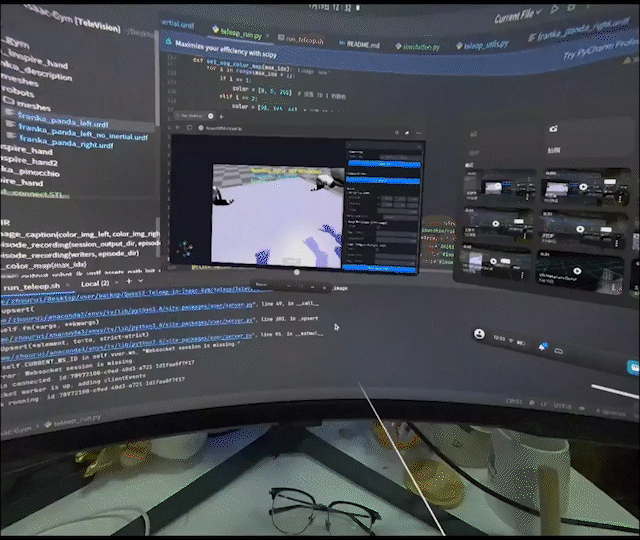Play the top-right recording in gallery
The image size is (640, 540).
pyautogui.click(x=583, y=187)
